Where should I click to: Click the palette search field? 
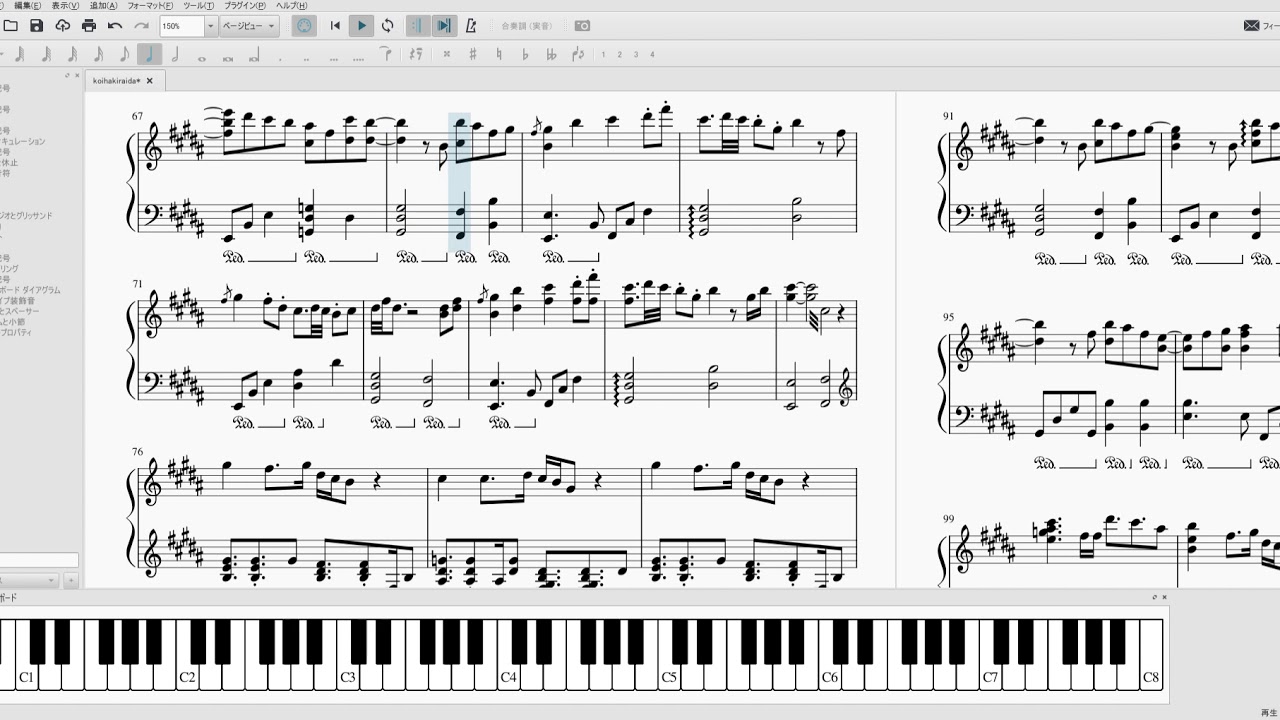(39, 560)
